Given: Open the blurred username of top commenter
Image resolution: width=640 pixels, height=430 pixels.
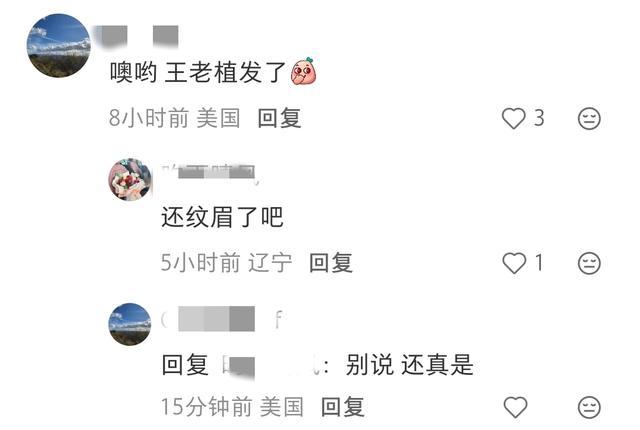Looking at the screenshot, I should tap(138, 36).
